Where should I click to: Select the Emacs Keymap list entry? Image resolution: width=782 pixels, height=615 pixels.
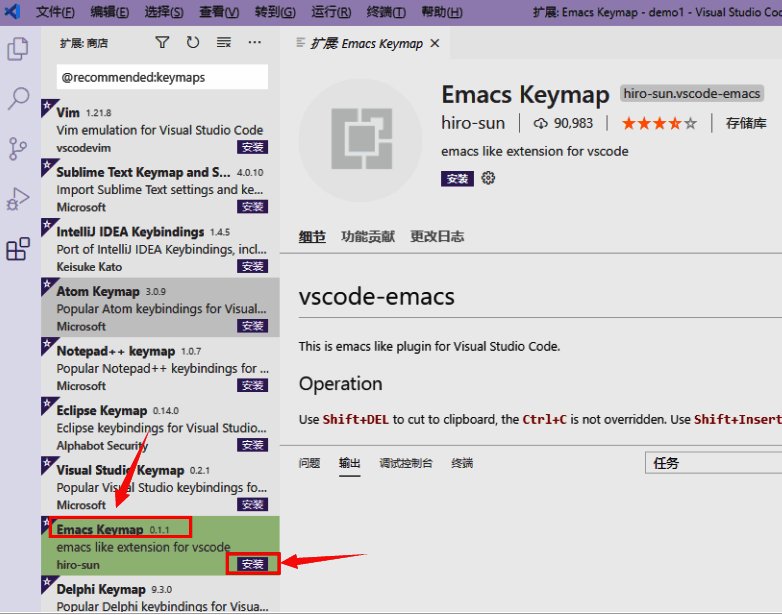pyautogui.click(x=160, y=546)
